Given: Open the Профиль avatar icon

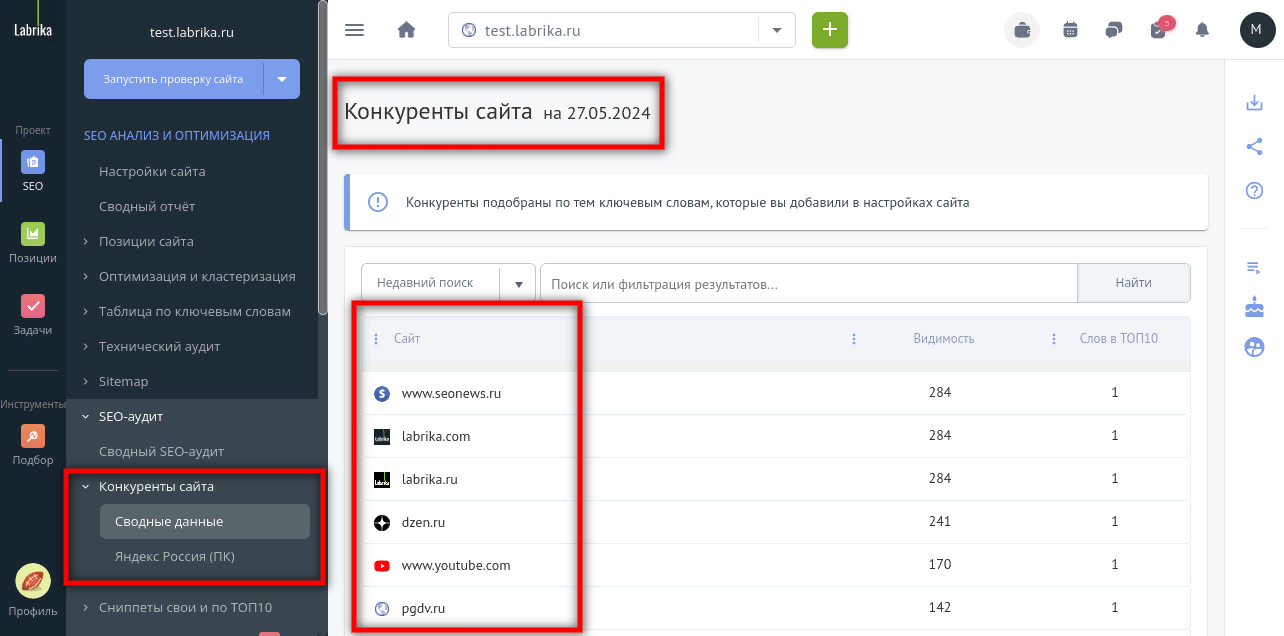Looking at the screenshot, I should click(x=33, y=581).
